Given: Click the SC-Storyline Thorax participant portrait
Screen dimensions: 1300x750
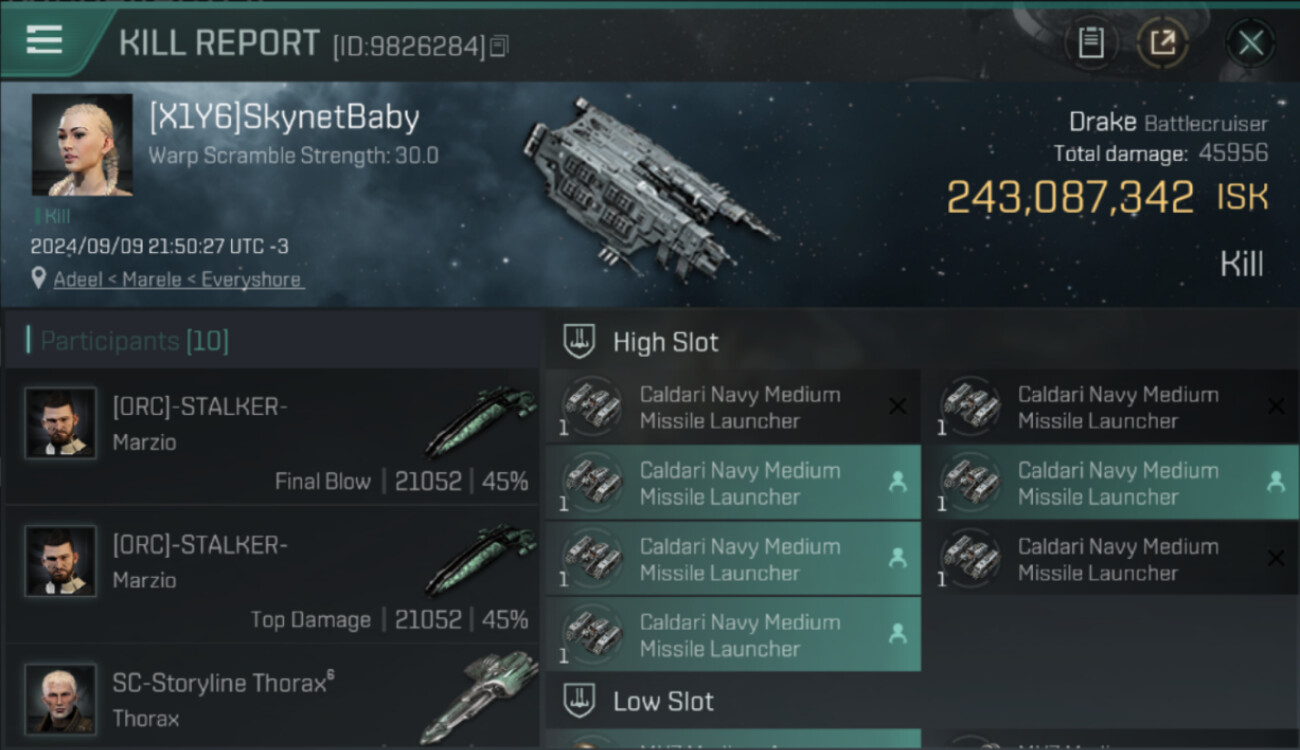Looking at the screenshot, I should 61,699.
